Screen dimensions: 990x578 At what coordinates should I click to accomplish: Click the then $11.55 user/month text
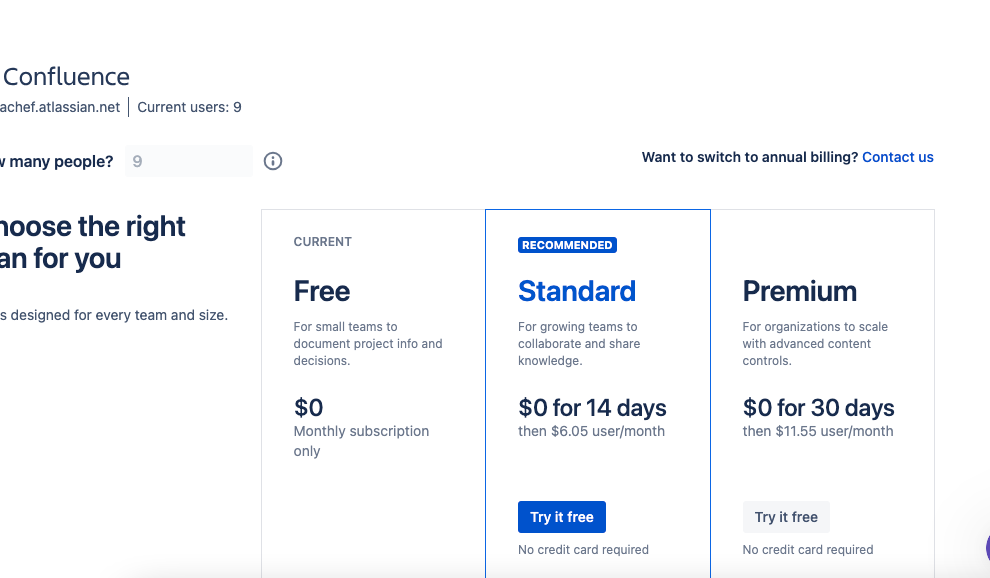(x=818, y=431)
